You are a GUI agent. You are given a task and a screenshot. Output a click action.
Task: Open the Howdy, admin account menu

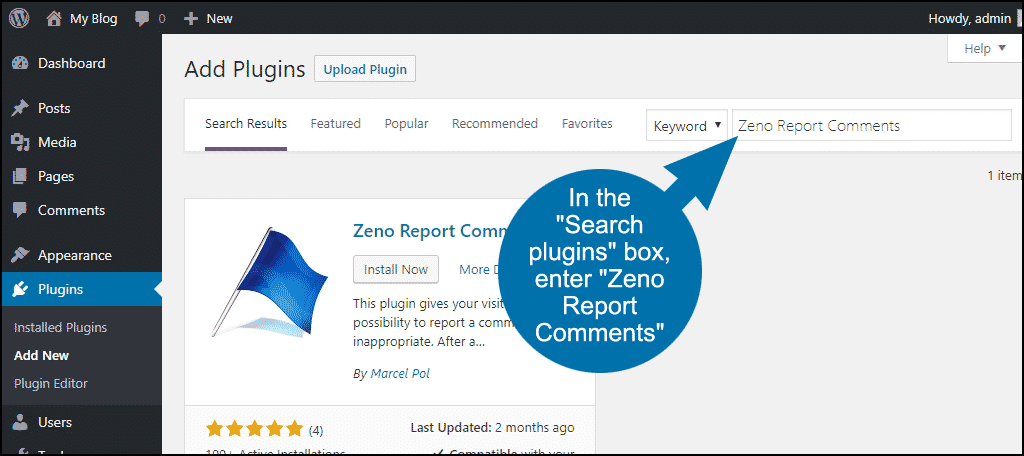(969, 19)
